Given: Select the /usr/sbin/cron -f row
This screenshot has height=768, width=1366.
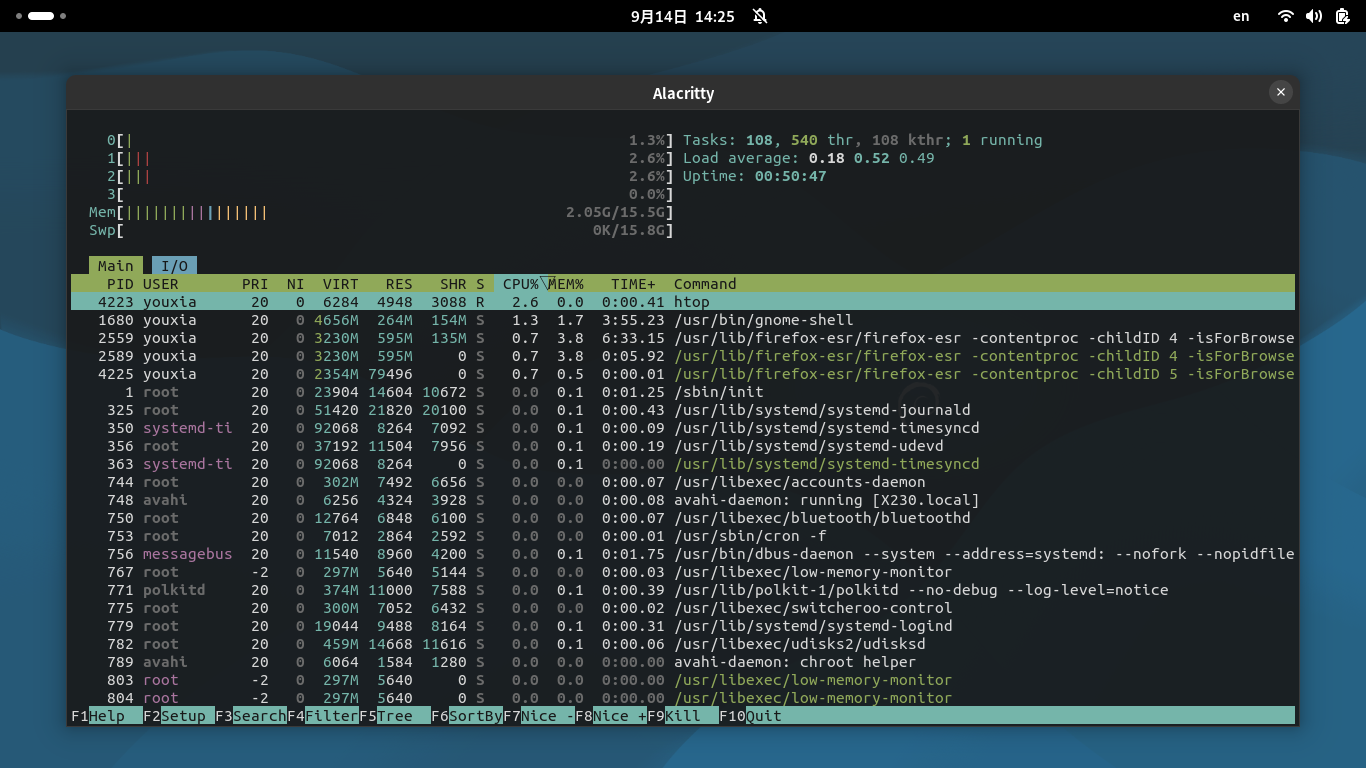Looking at the screenshot, I should [683, 536].
